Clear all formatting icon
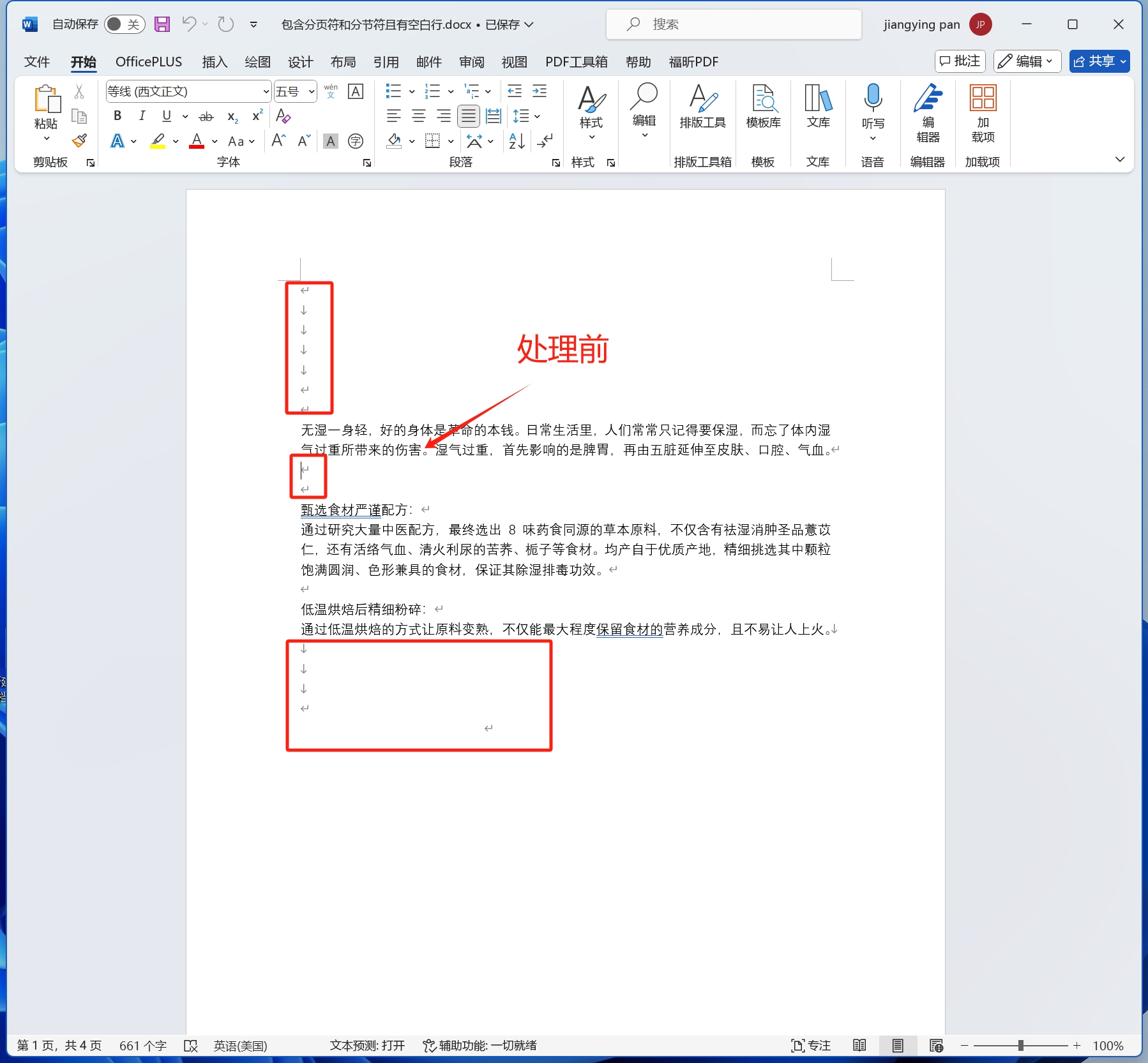The image size is (1148, 1063). coord(283,116)
